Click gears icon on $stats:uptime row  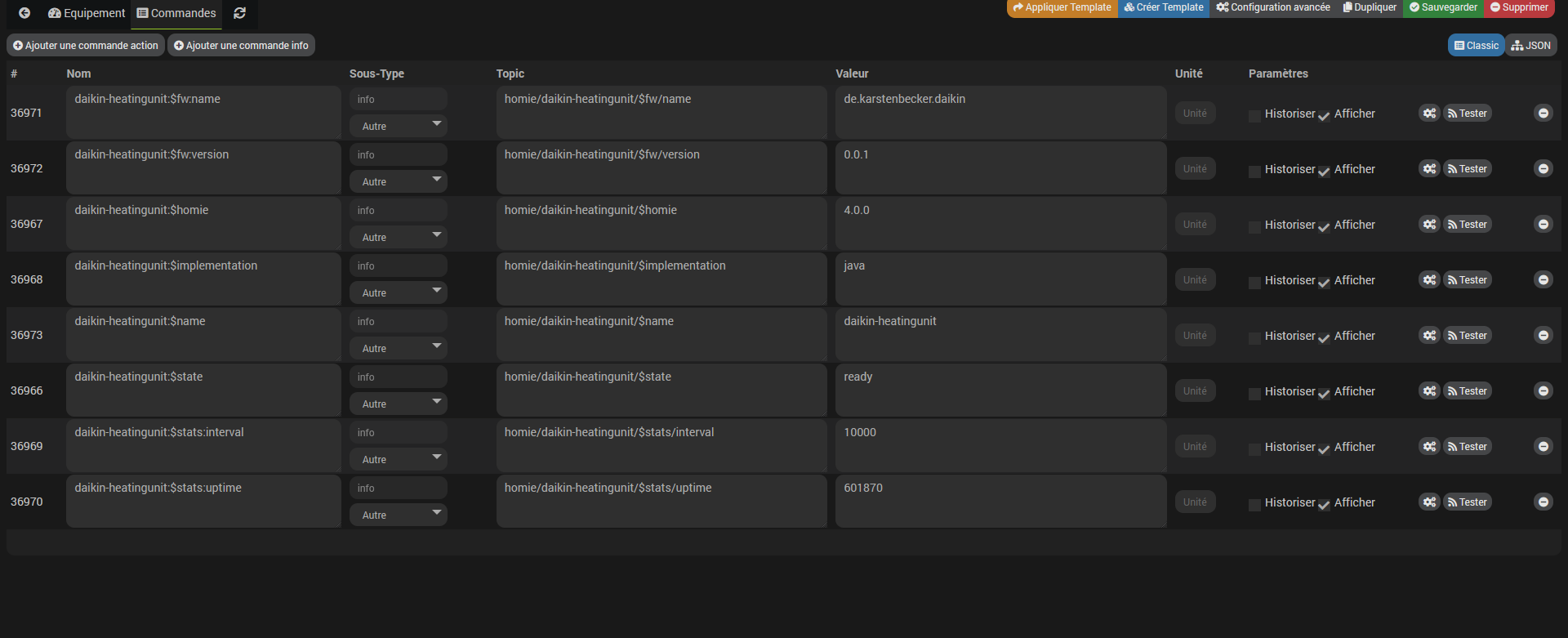pyautogui.click(x=1428, y=502)
